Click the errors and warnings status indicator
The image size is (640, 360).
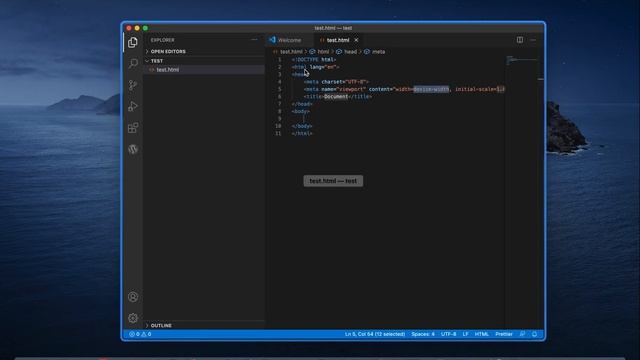click(x=140, y=334)
